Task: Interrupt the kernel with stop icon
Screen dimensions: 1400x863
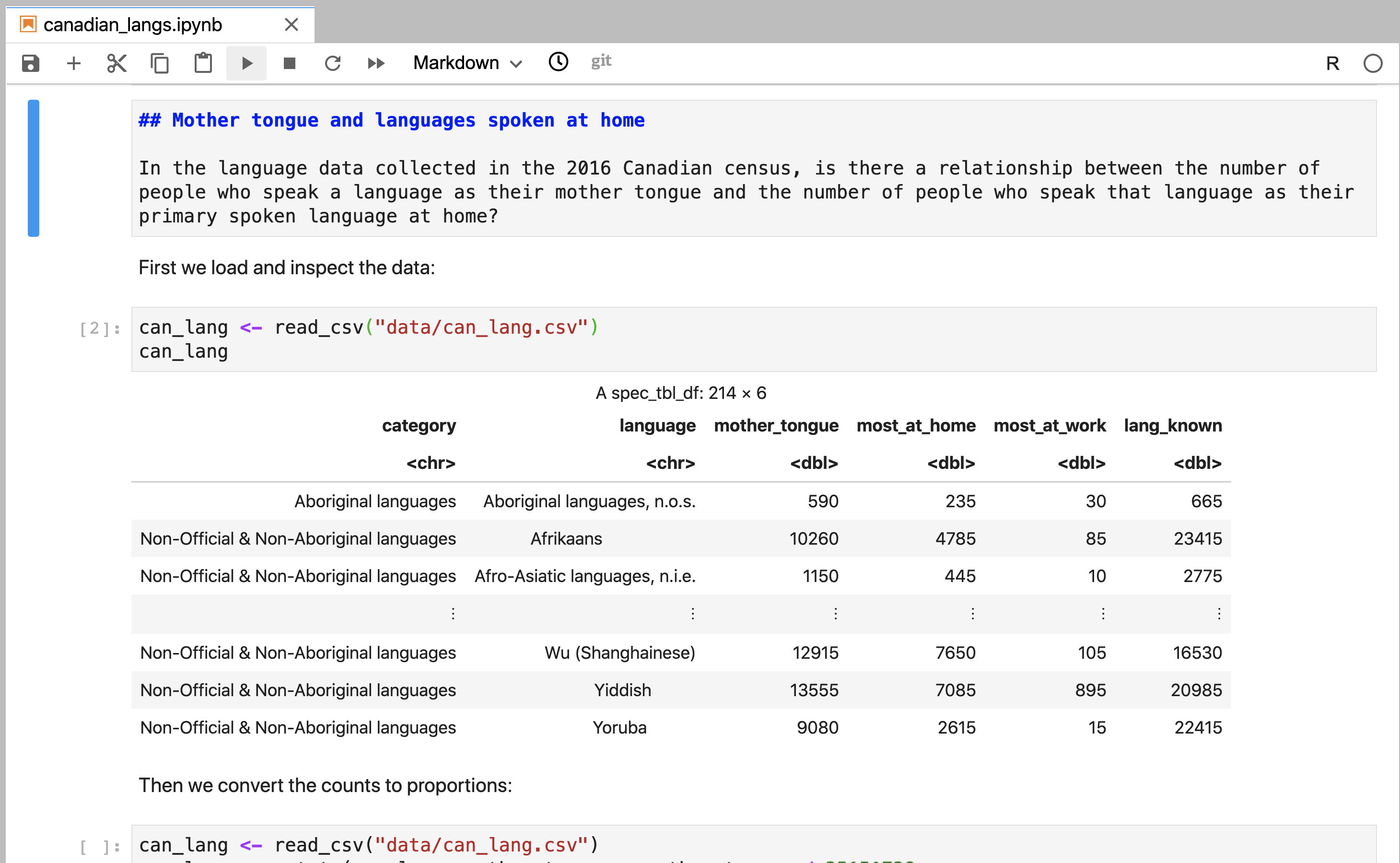Action: (290, 63)
